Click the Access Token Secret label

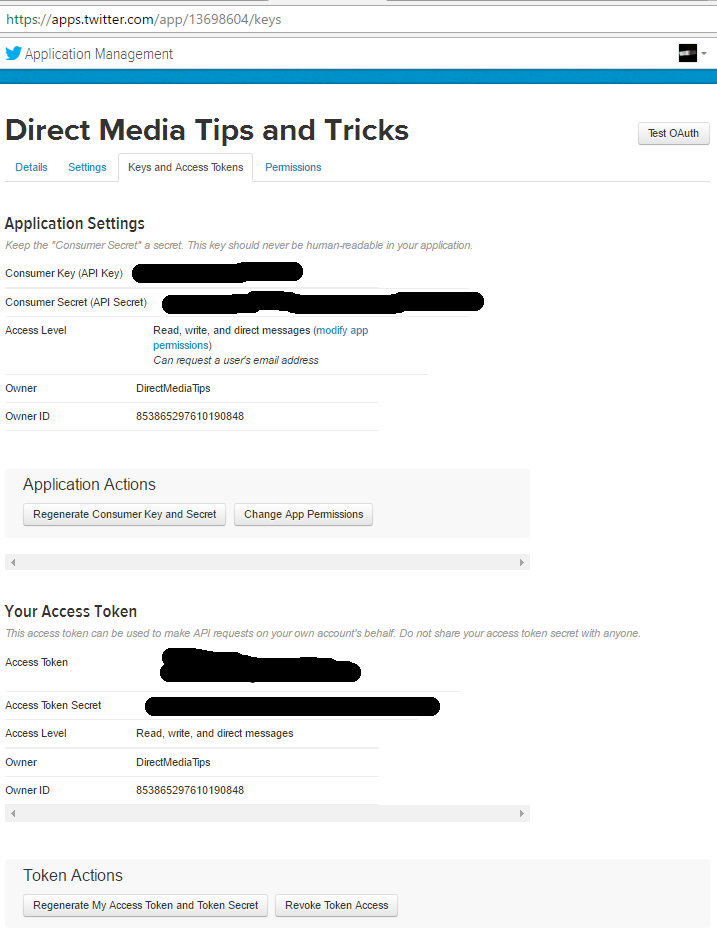tap(53, 705)
